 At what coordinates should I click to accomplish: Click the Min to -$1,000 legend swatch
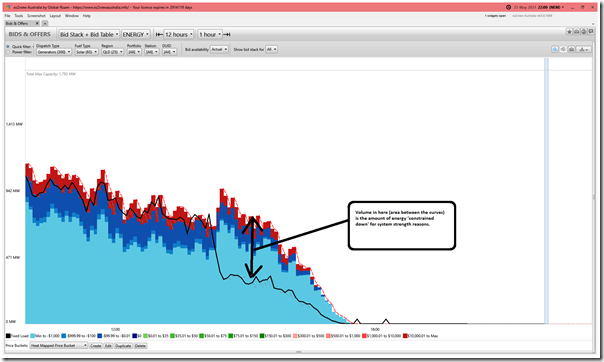point(33,336)
